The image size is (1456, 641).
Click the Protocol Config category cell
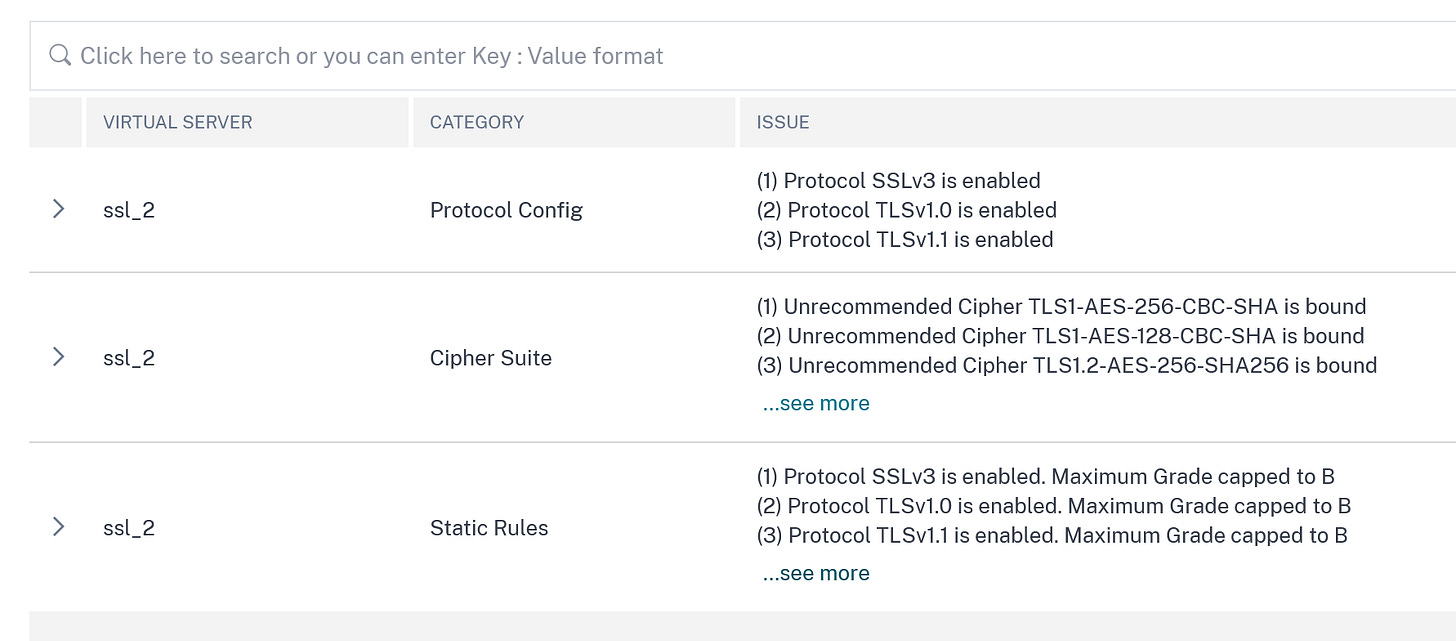click(506, 211)
